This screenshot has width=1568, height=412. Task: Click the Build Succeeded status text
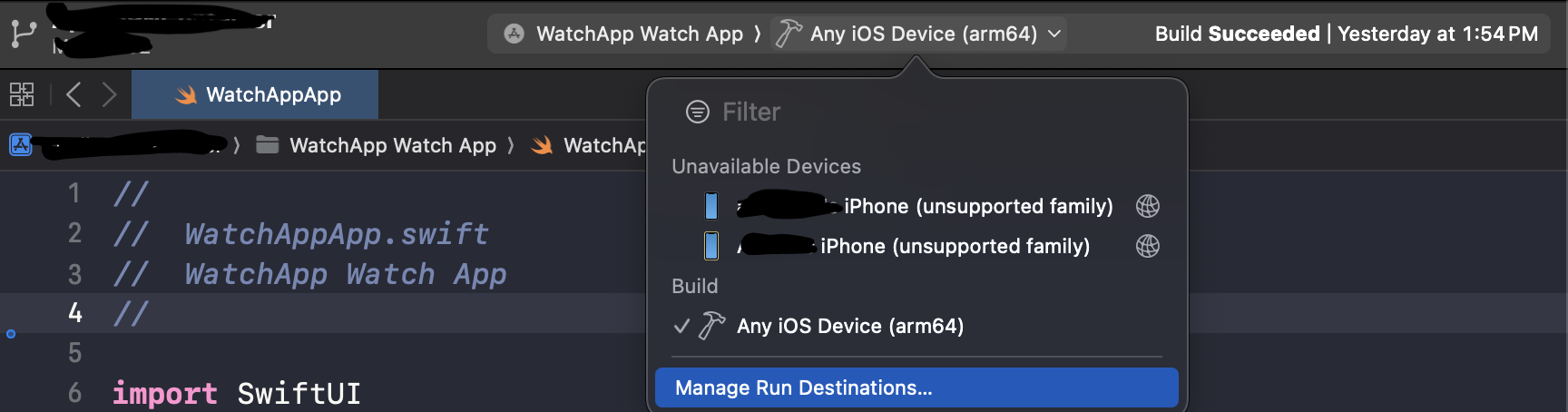click(1237, 34)
